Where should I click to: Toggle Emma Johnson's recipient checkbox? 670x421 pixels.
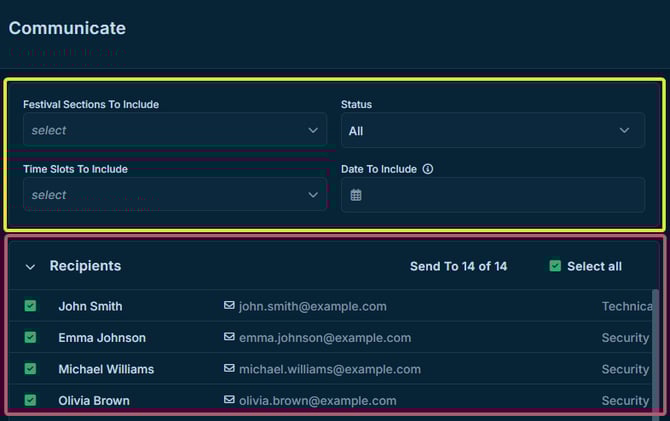(30, 338)
